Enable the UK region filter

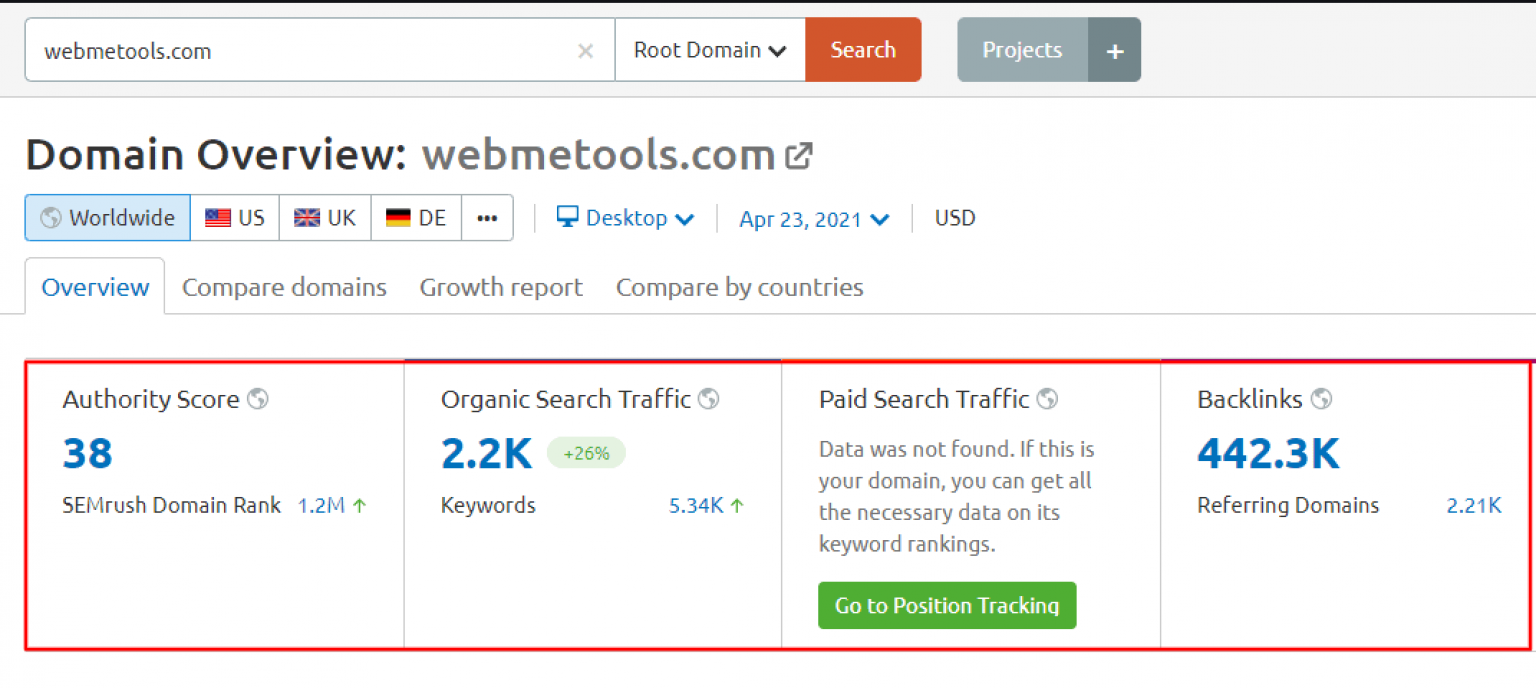point(324,218)
